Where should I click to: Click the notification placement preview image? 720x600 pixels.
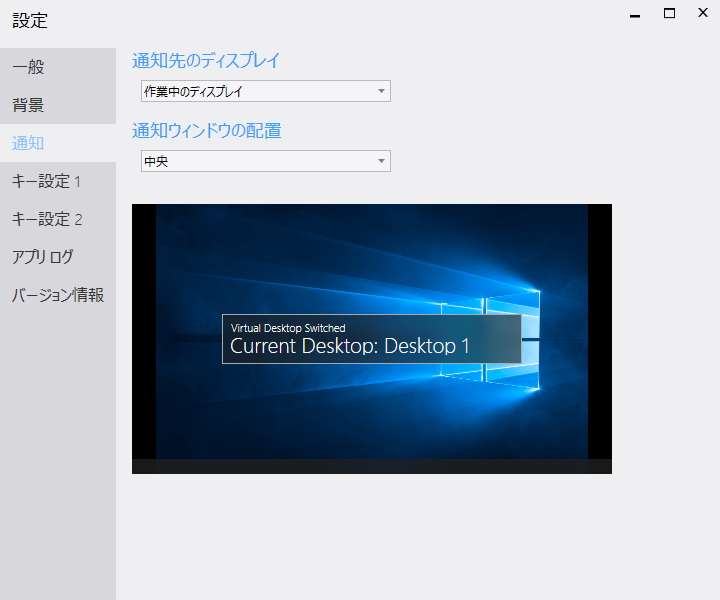372,339
